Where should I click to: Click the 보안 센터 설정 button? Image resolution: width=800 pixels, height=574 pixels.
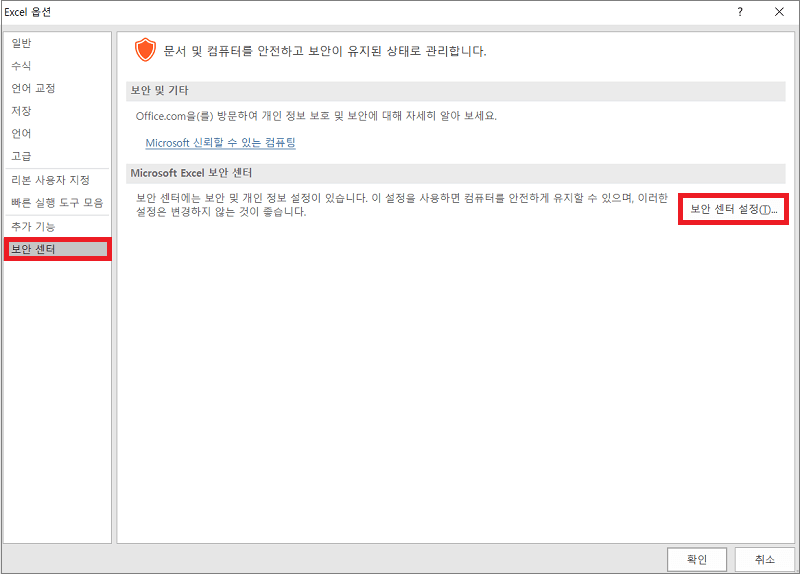tap(733, 209)
